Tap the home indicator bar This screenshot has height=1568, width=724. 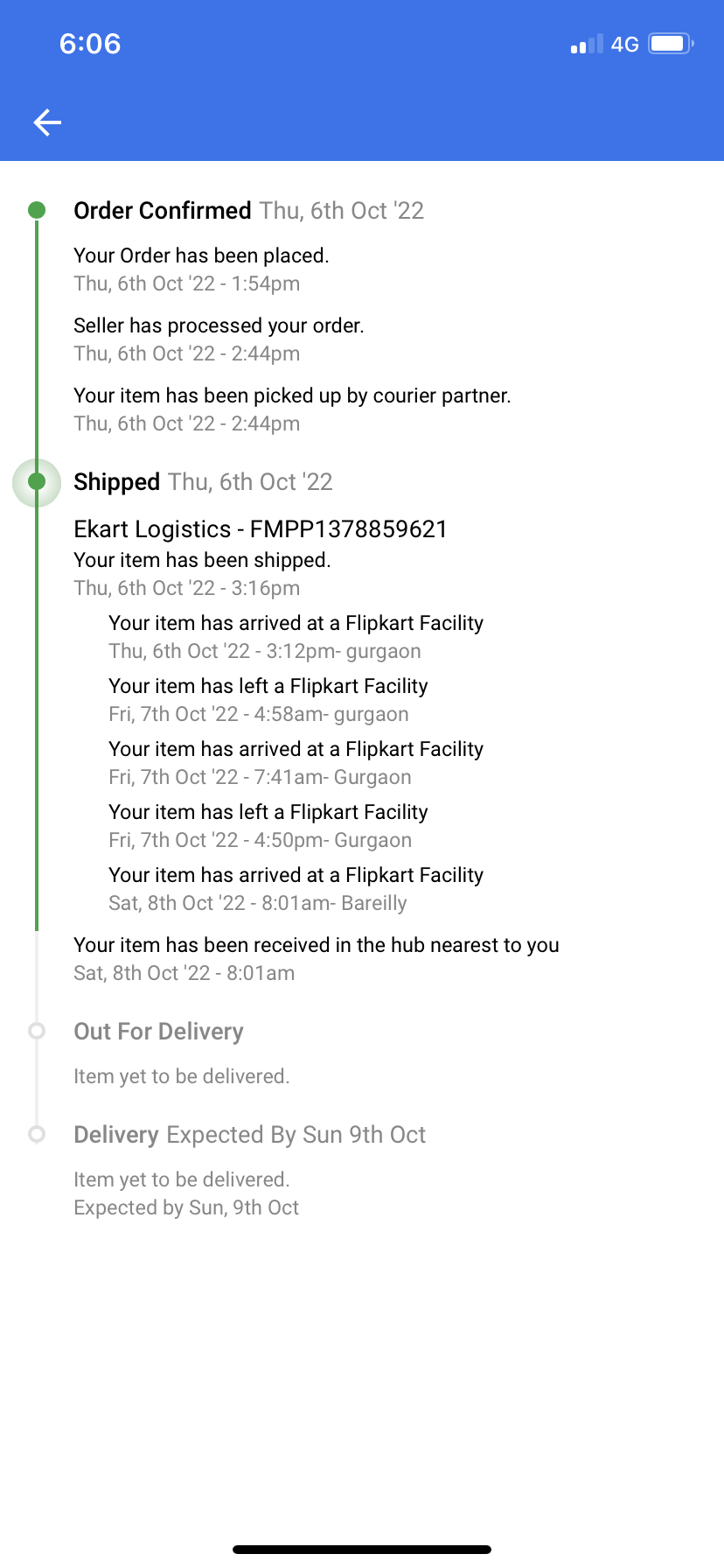362,1550
